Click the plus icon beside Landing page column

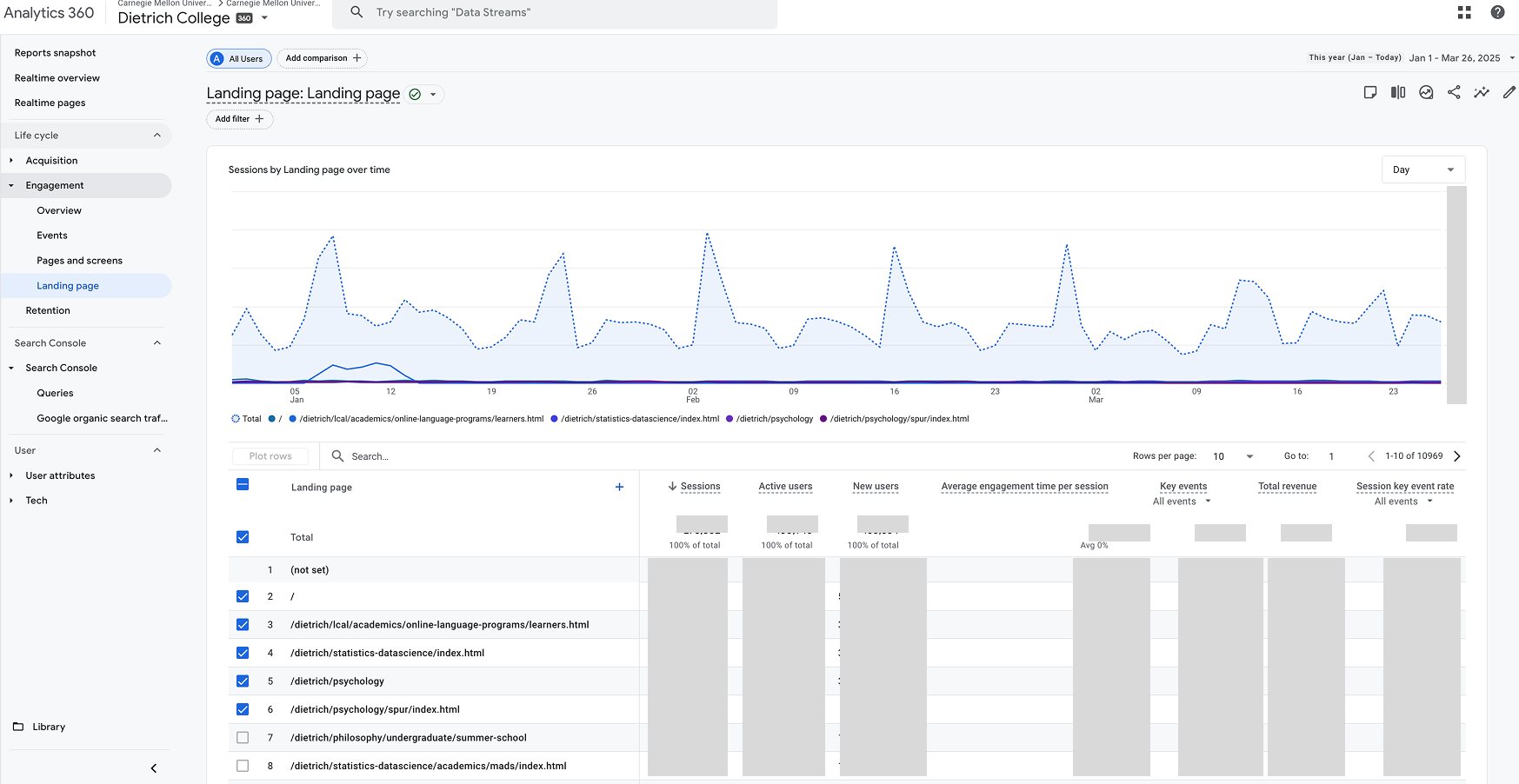(x=619, y=487)
